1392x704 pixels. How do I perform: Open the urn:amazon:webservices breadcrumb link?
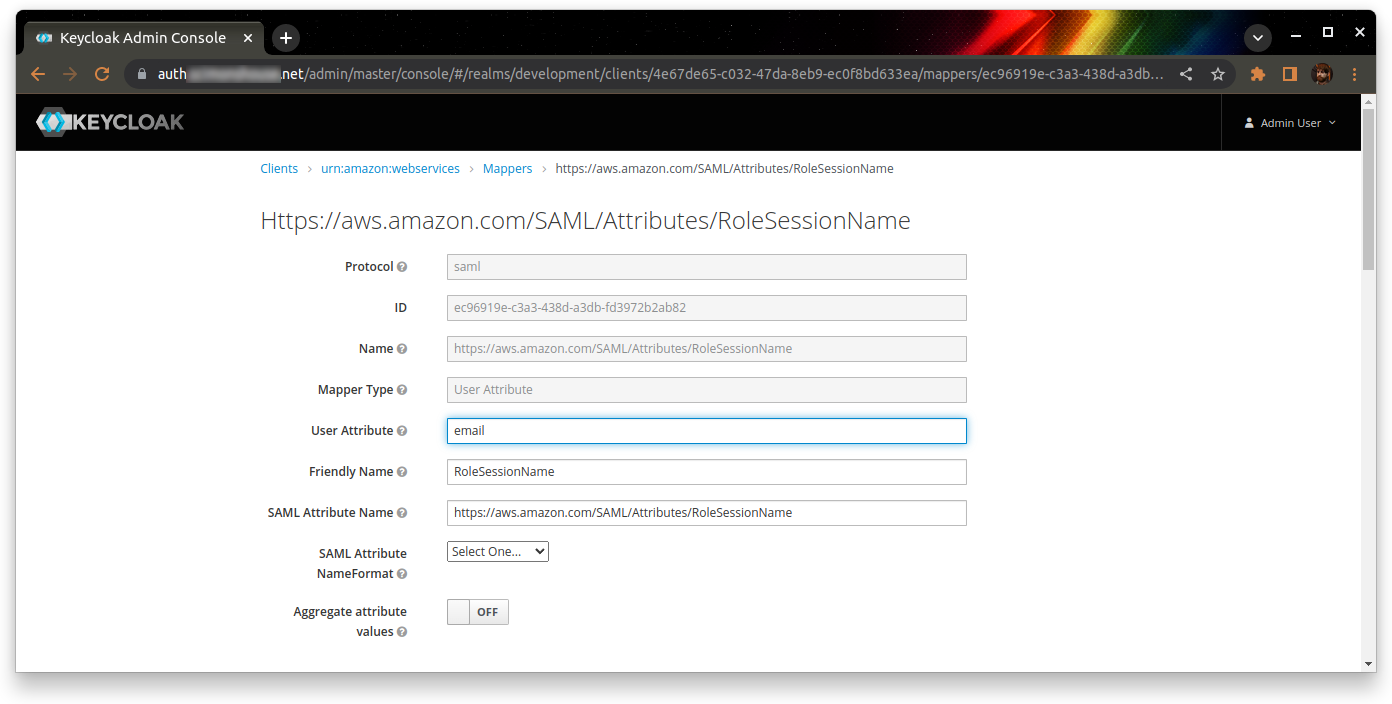pyautogui.click(x=390, y=169)
